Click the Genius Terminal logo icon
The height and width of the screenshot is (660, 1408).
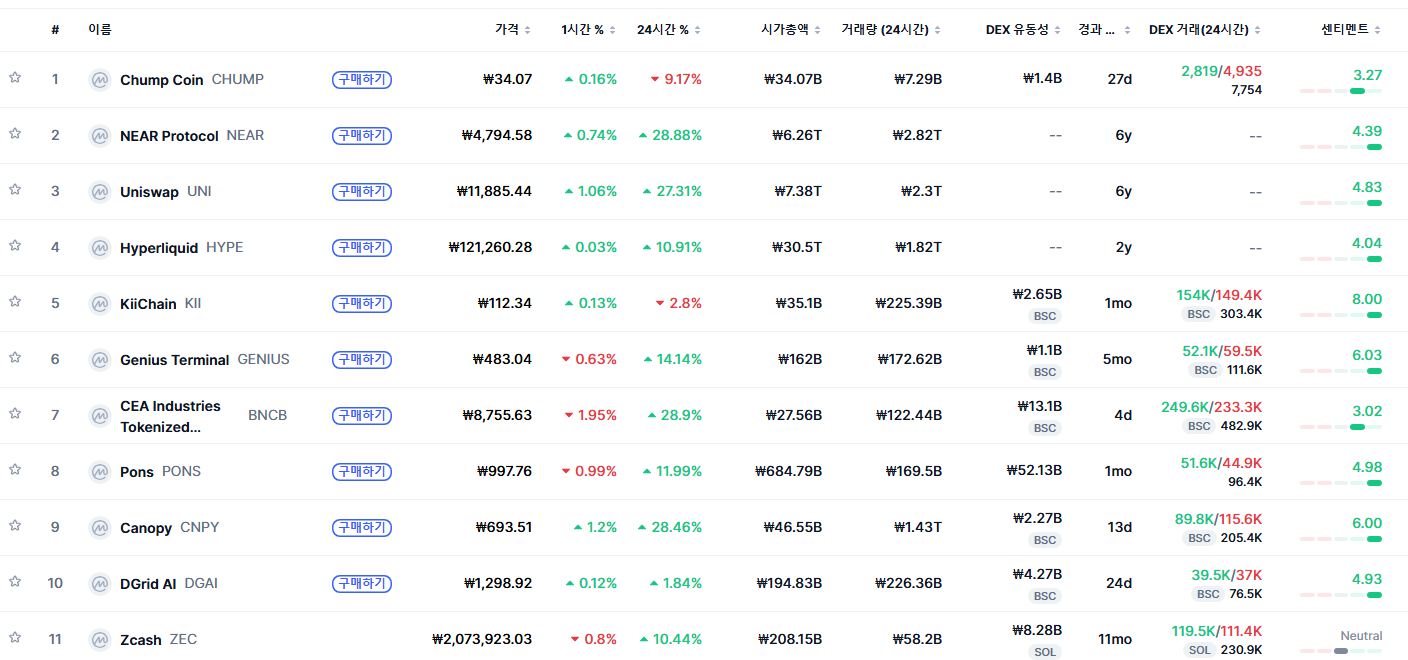(x=99, y=360)
